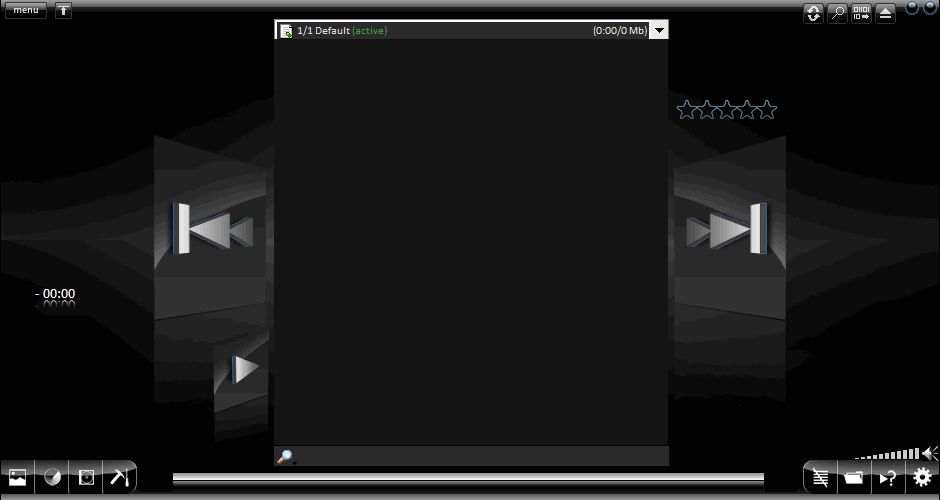
Task: Rate the track two stars
Action: click(x=707, y=110)
